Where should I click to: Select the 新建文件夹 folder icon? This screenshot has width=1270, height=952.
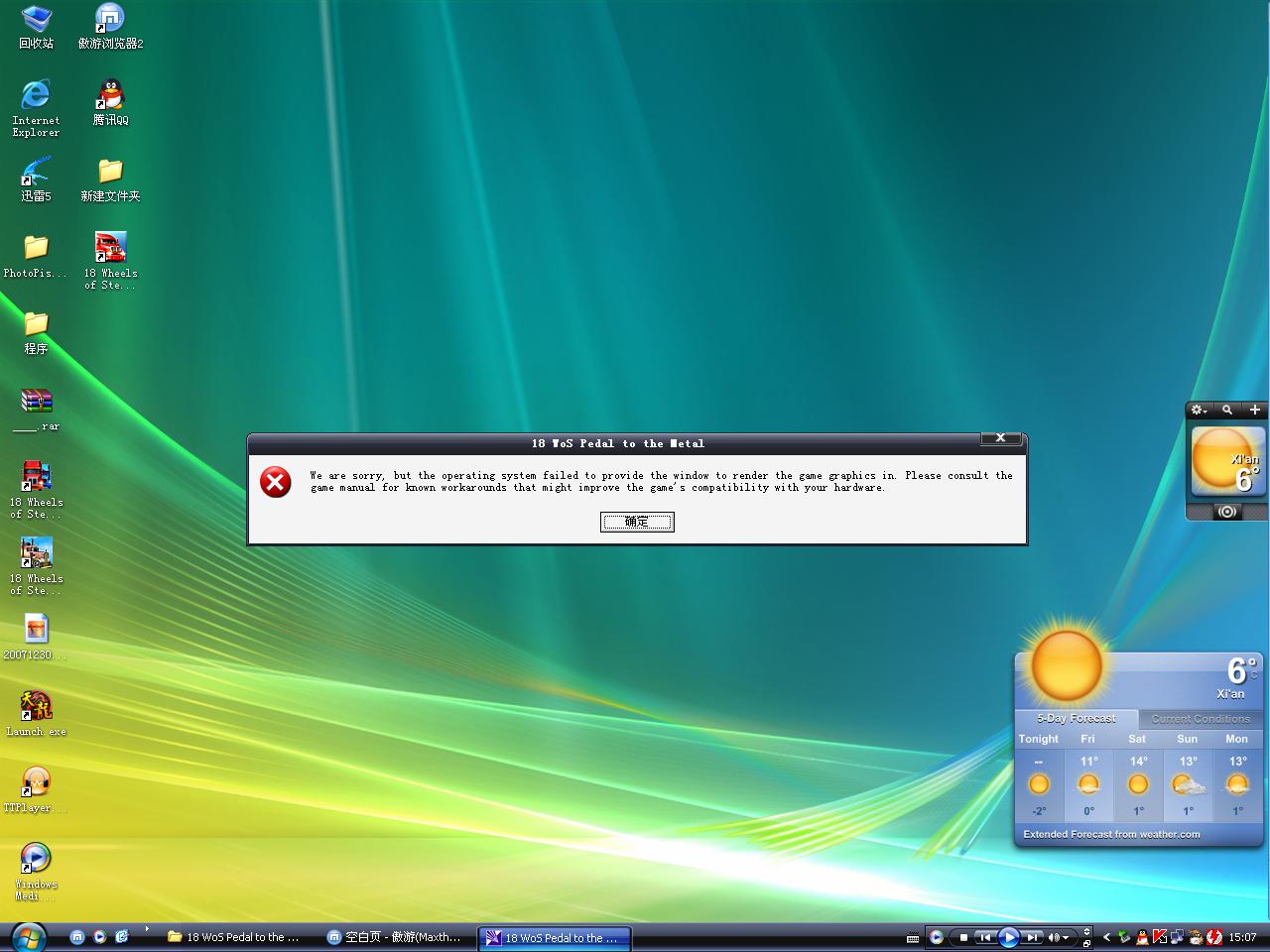[110, 179]
